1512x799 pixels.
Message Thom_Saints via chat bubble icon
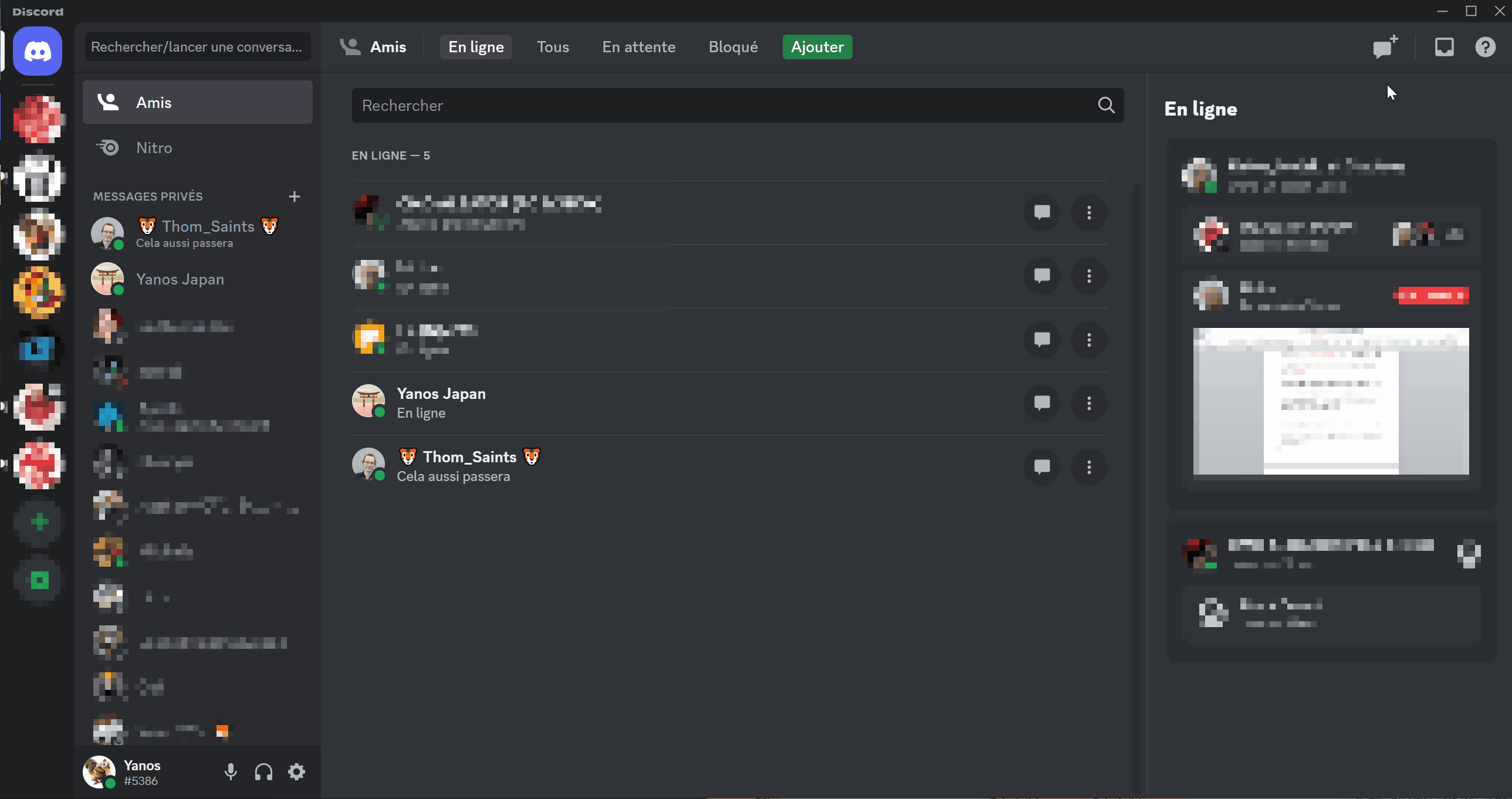click(1042, 467)
